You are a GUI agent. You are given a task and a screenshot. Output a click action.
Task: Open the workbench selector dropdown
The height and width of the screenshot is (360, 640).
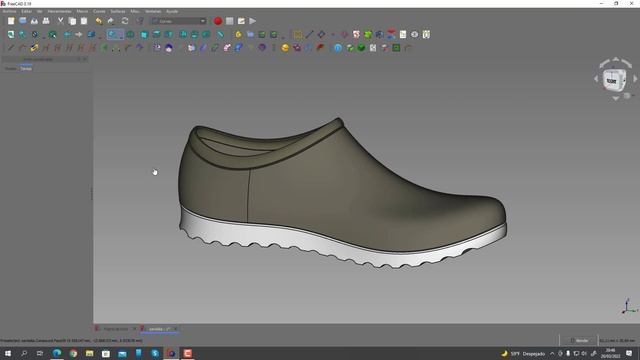(x=179, y=21)
